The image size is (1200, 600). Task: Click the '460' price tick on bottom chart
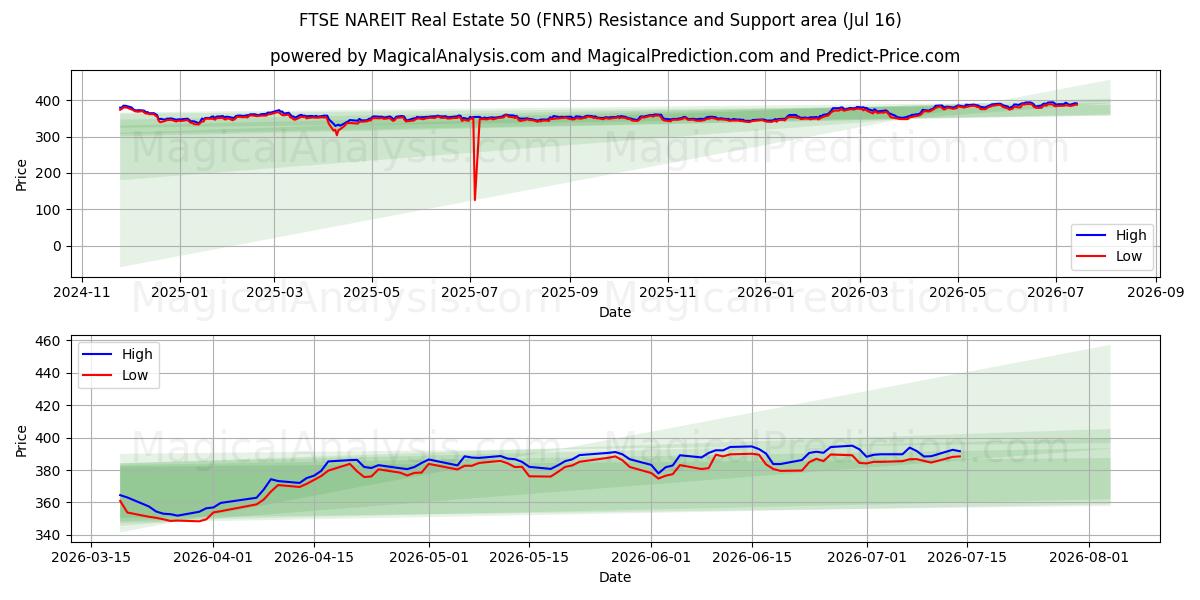click(50, 341)
